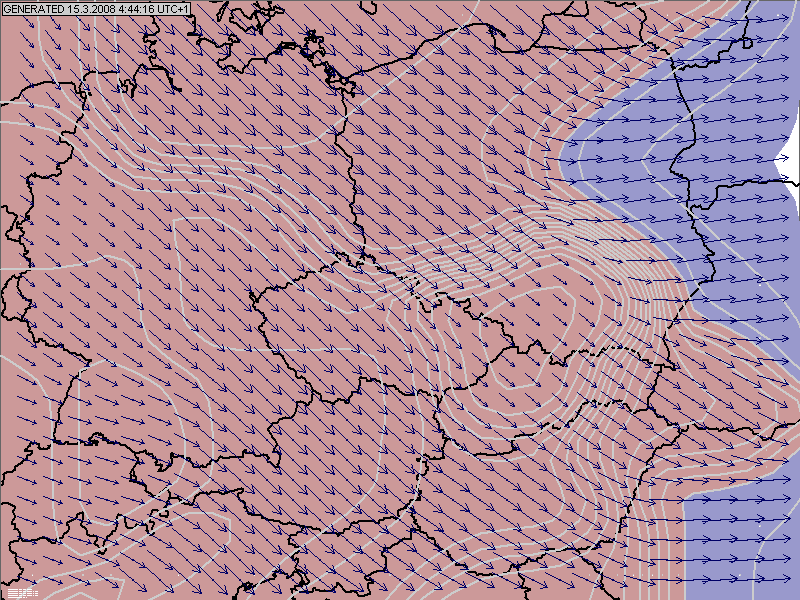This screenshot has height=600, width=800.
Task: Click the small looped border enclave in upper right
Action: [747, 44]
